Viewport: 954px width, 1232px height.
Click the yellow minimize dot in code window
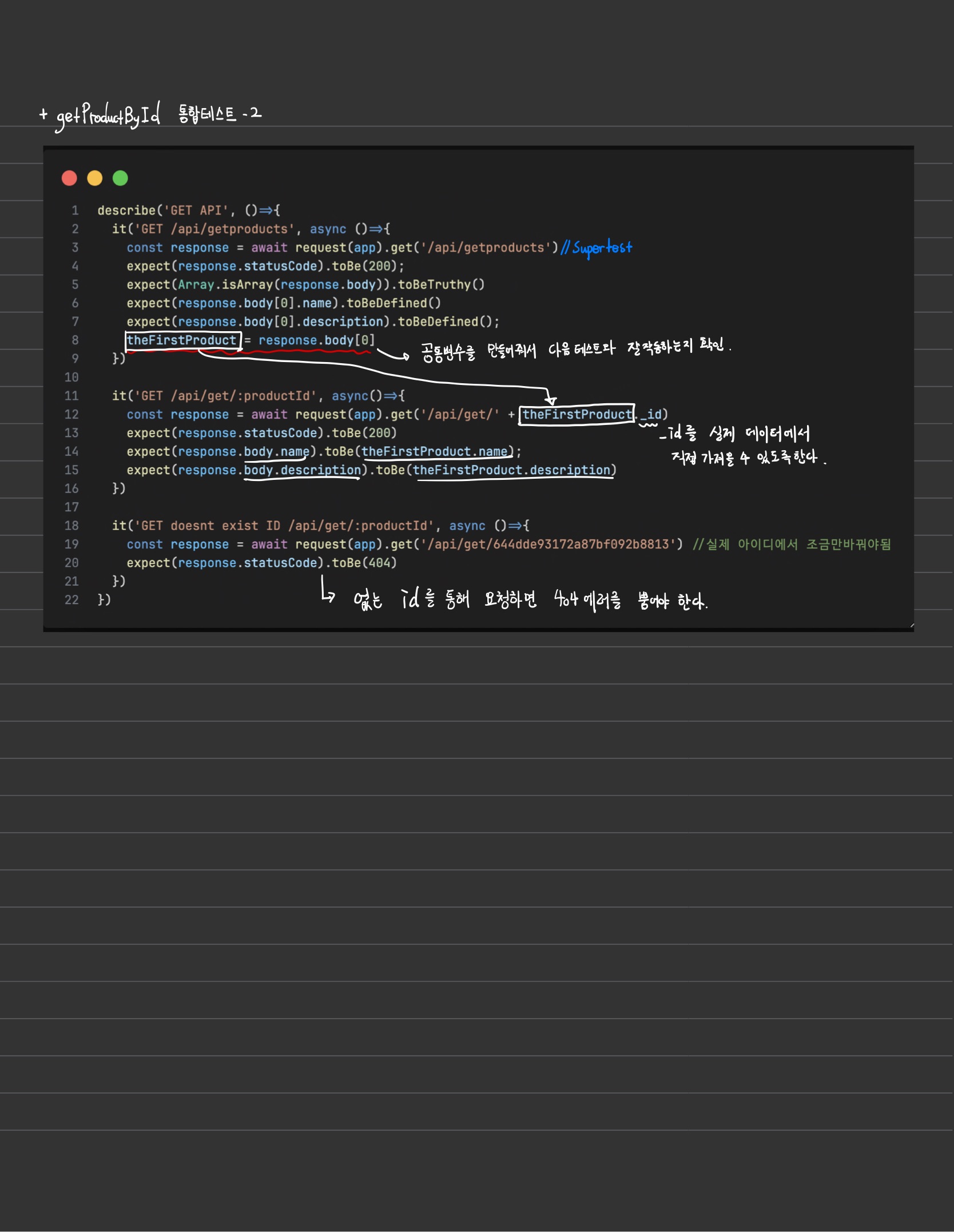94,178
